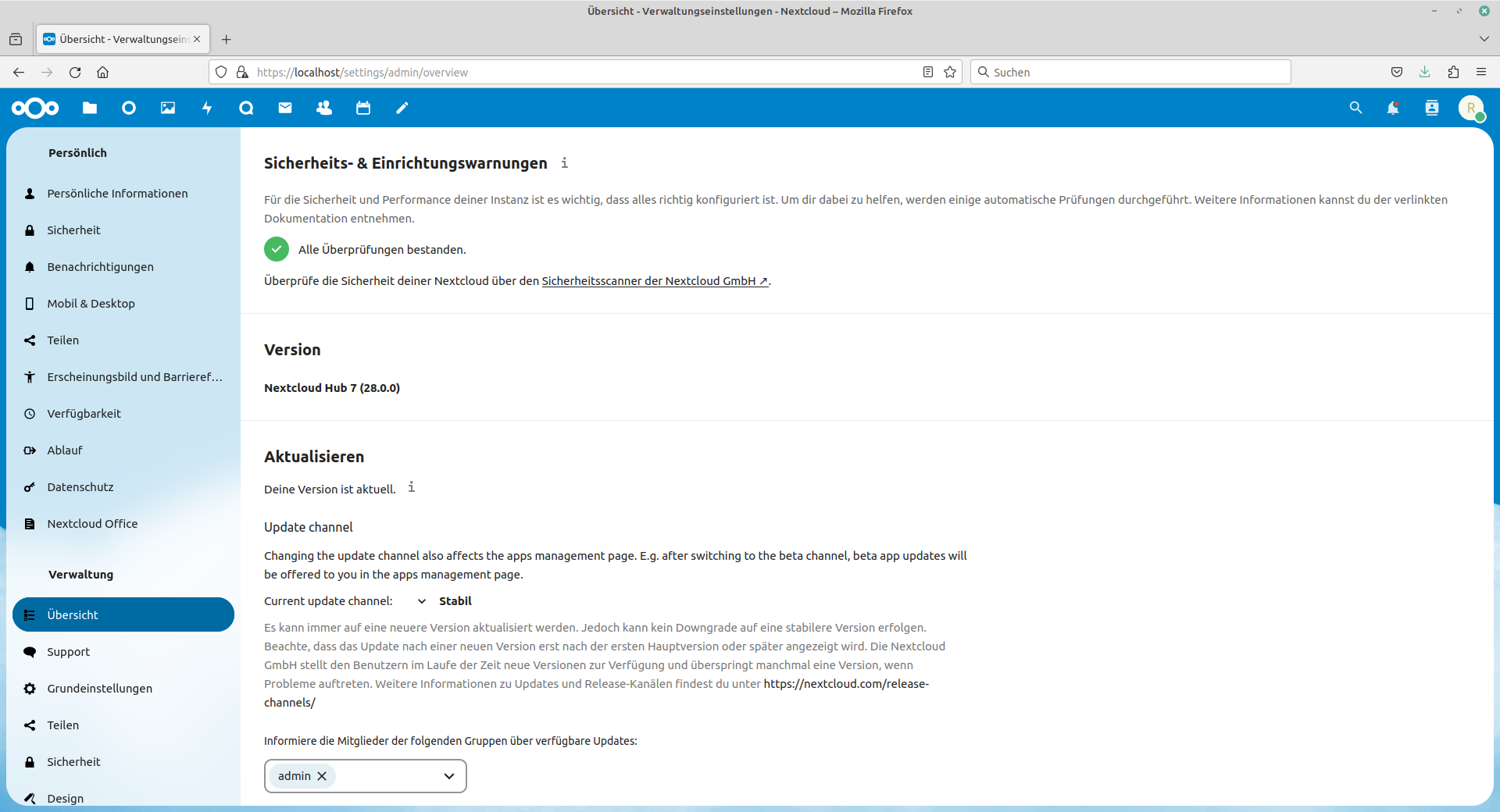This screenshot has width=1500, height=812.
Task: Remove the admin group tag
Action: click(322, 776)
